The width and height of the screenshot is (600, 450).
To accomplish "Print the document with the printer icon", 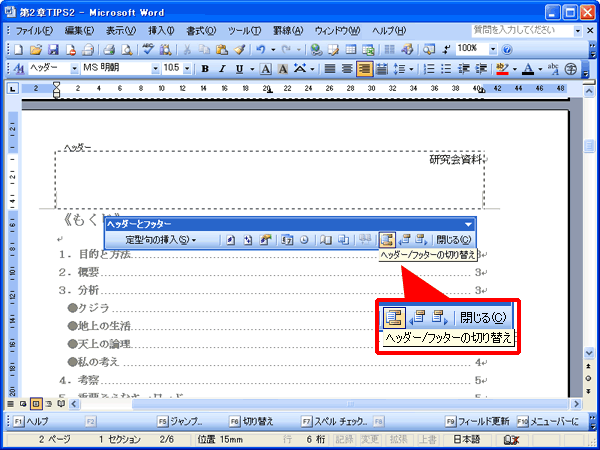I will point(109,49).
